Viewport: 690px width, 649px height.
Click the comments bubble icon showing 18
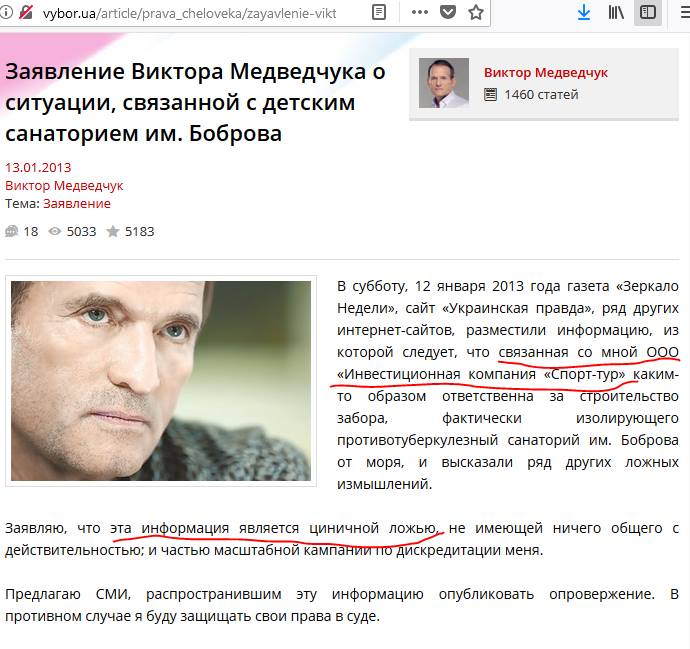(x=12, y=231)
